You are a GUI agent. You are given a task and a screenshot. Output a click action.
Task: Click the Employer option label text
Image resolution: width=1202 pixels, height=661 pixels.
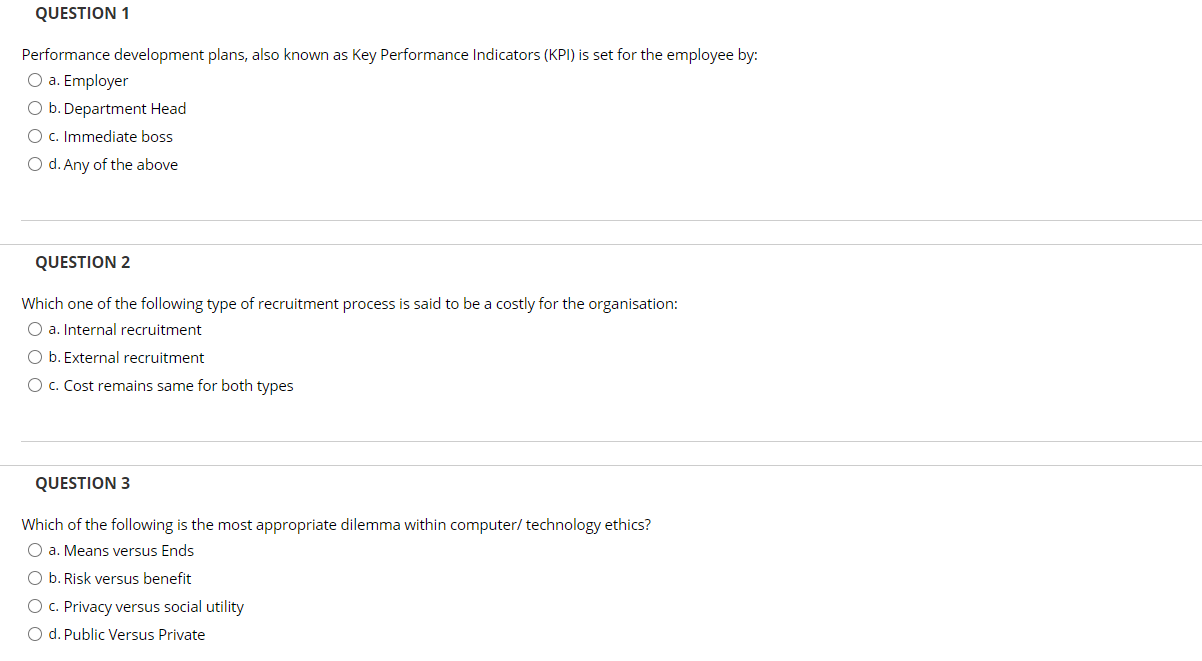[x=94, y=80]
